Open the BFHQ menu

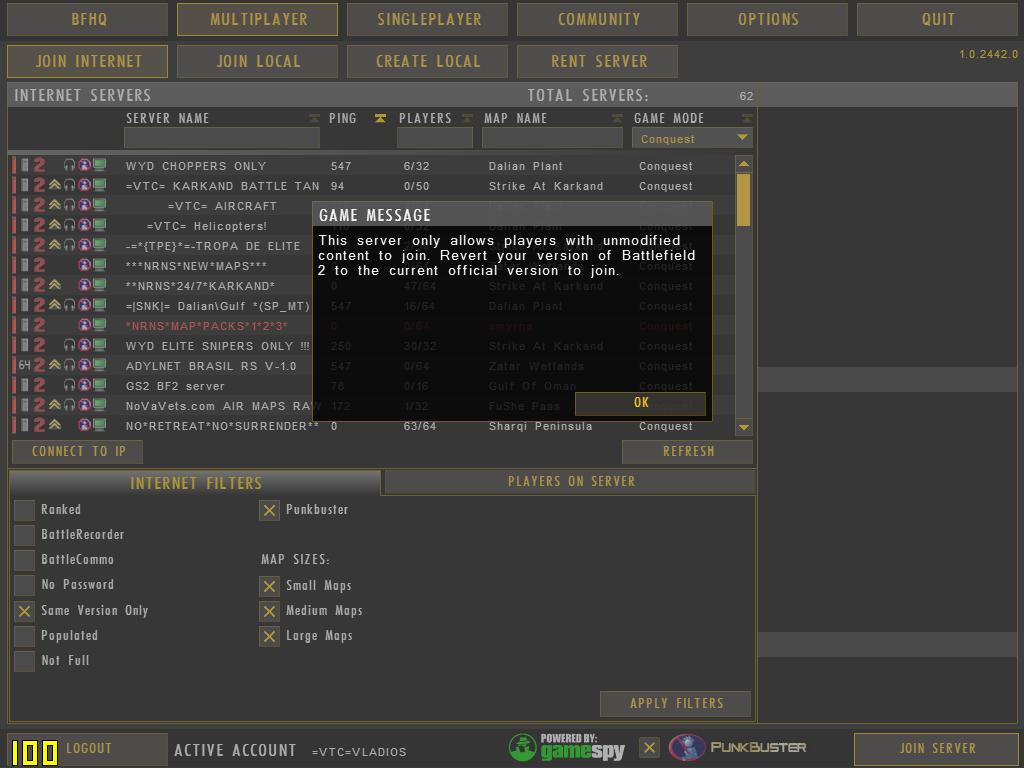[88, 20]
